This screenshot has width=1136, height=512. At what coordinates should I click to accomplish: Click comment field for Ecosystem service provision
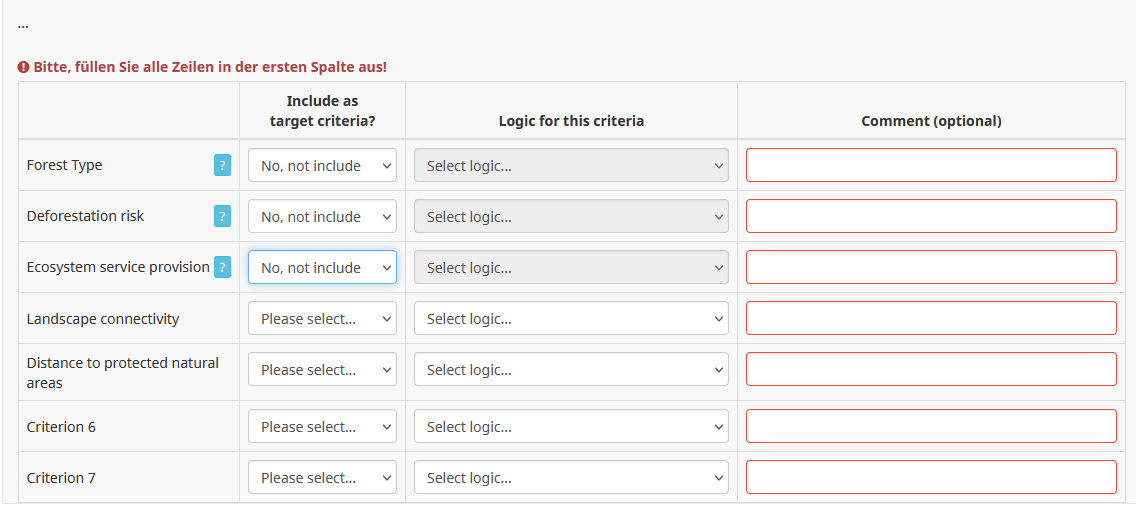point(931,268)
